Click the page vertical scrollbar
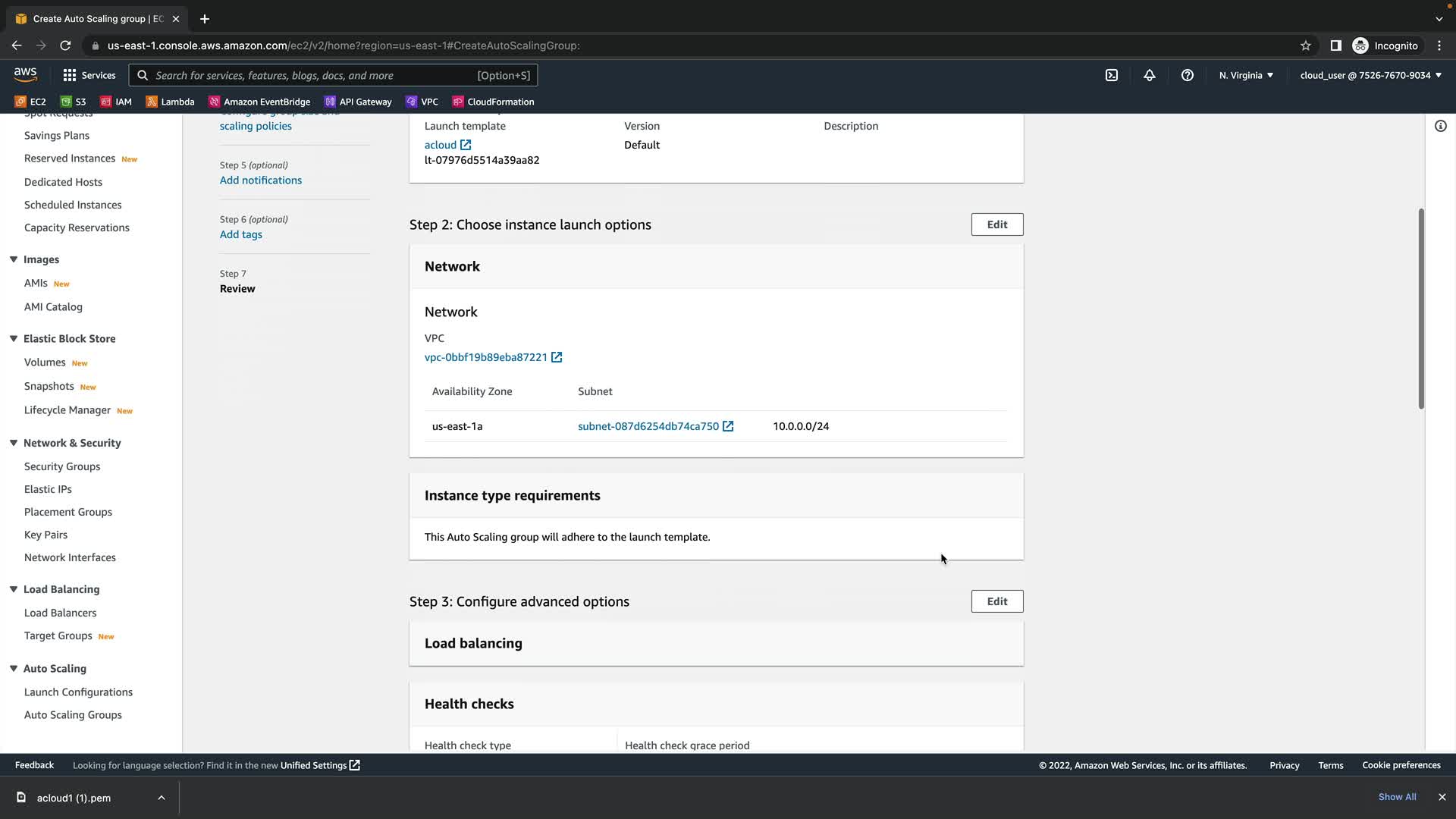This screenshot has width=1456, height=819. [1420, 309]
